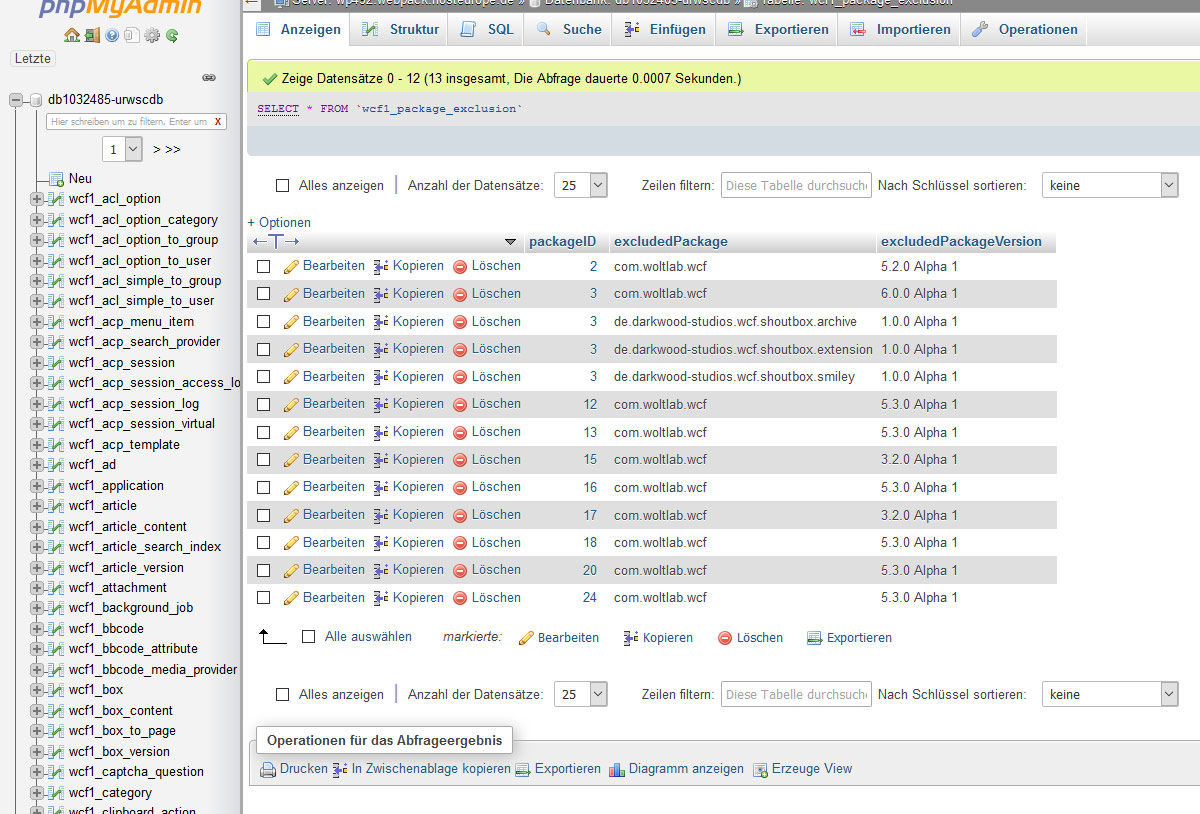Check the row checkbox for packageID 2

[x=264, y=267]
